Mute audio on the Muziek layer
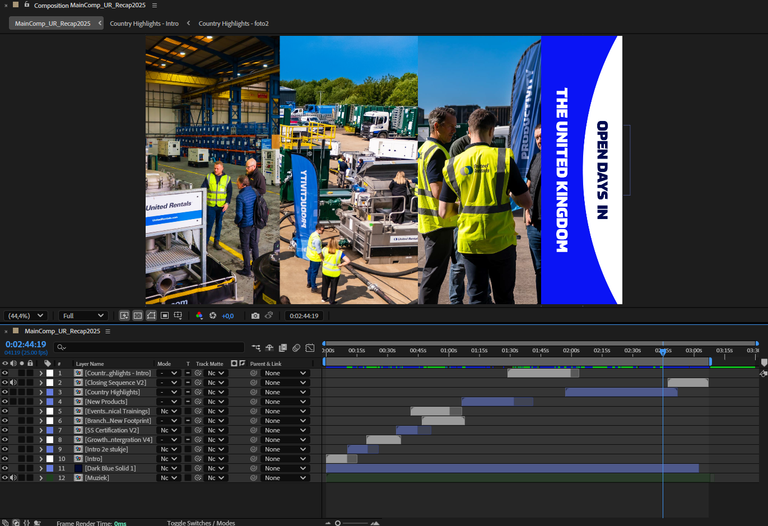The image size is (768, 526). click(13, 477)
